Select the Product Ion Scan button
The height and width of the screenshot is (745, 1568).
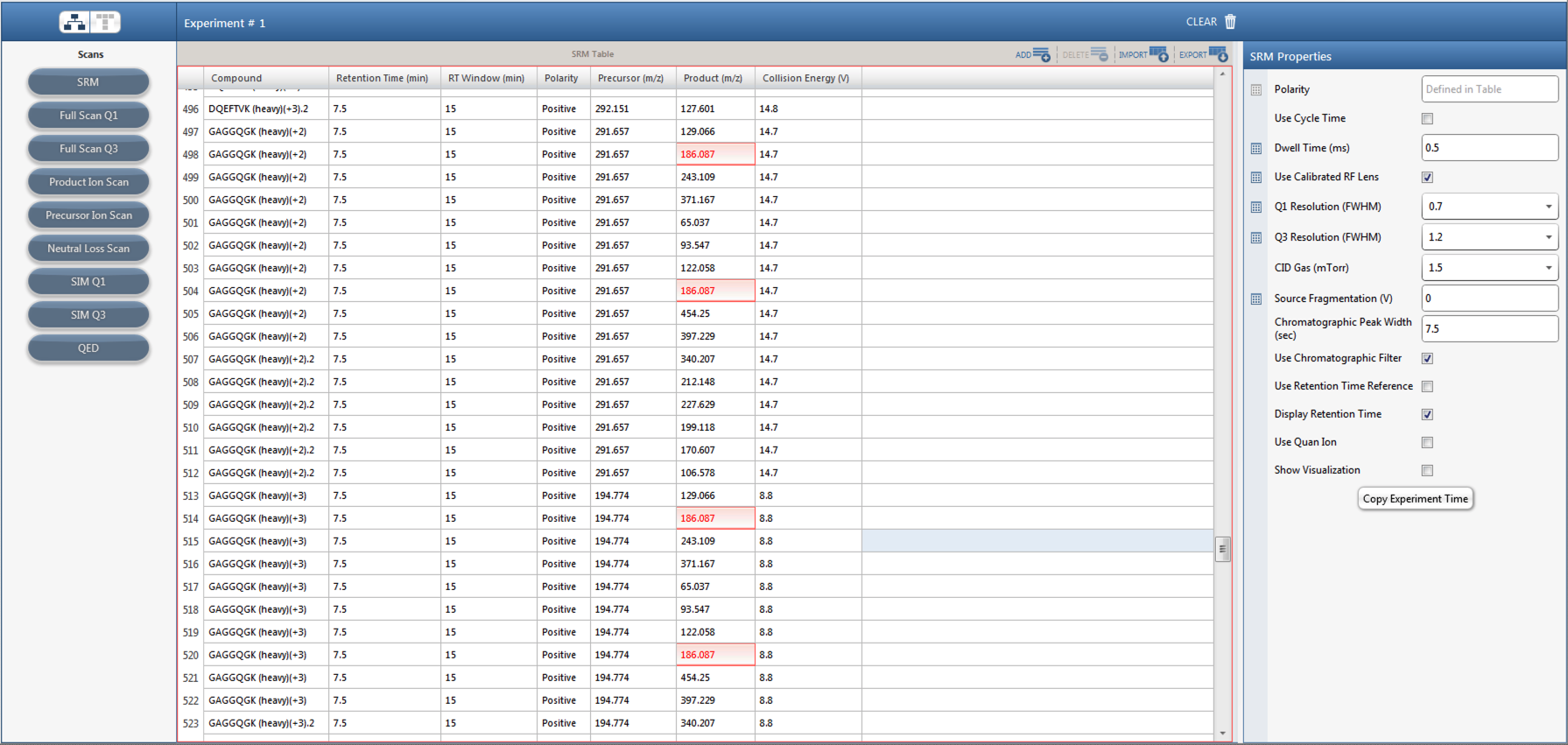88,182
